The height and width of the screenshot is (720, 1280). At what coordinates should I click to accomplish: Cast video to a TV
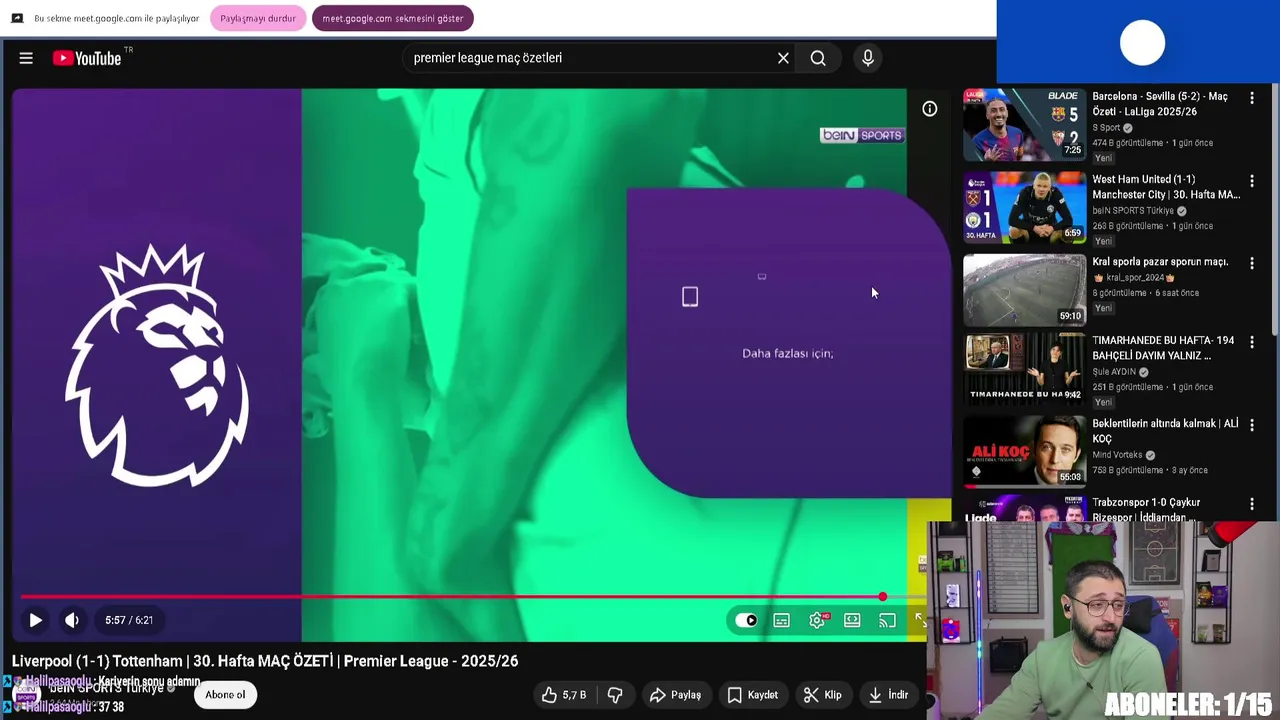tap(887, 620)
